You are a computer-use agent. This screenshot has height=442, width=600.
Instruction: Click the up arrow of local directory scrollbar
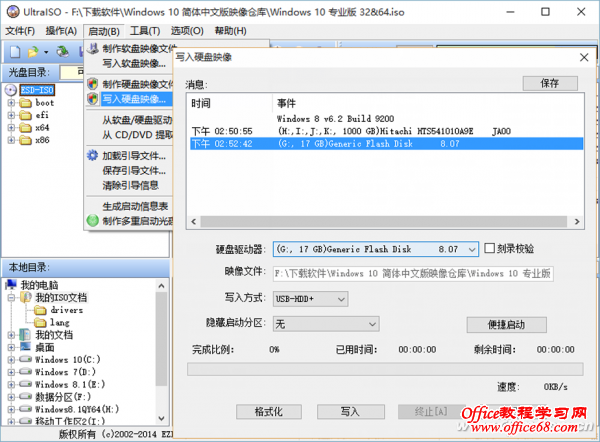161,285
